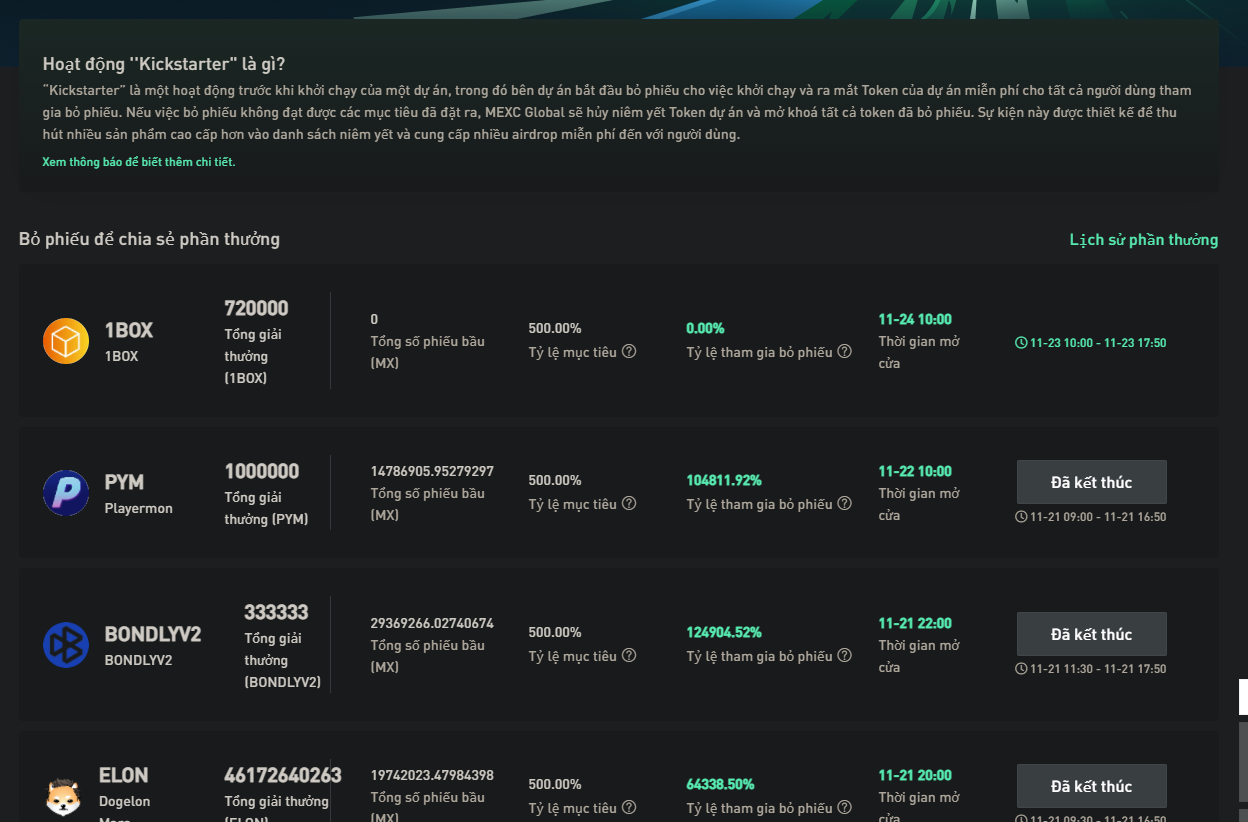The image size is (1248, 822).
Task: Click vote total 14786905.95279297
Action: tap(432, 471)
